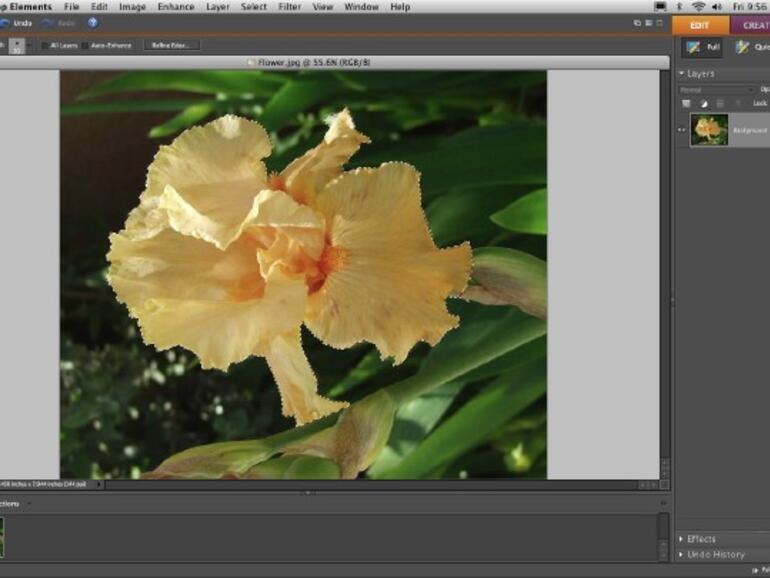
Task: Click the Redo arrow icon
Action: point(47,23)
